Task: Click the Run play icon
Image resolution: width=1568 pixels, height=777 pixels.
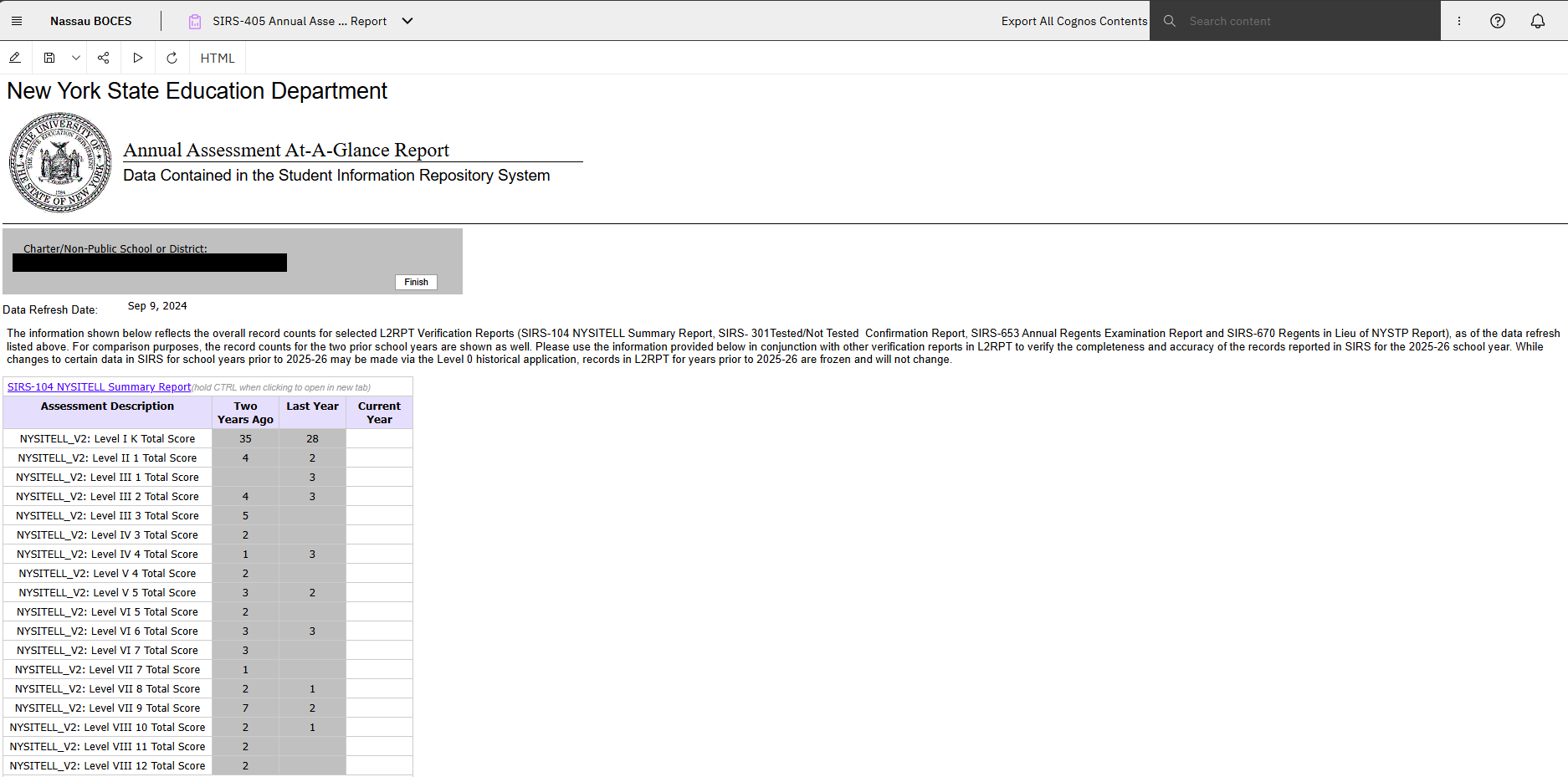Action: 138,58
